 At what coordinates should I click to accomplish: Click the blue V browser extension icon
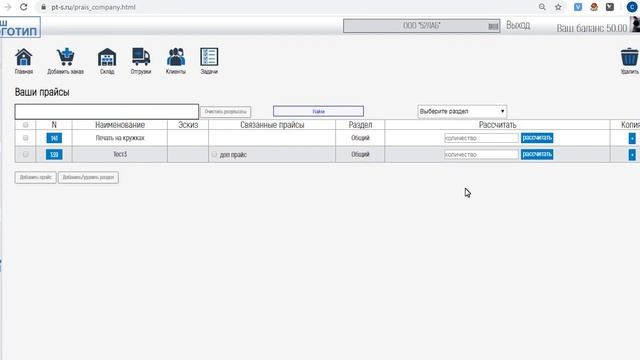pyautogui.click(x=578, y=7)
